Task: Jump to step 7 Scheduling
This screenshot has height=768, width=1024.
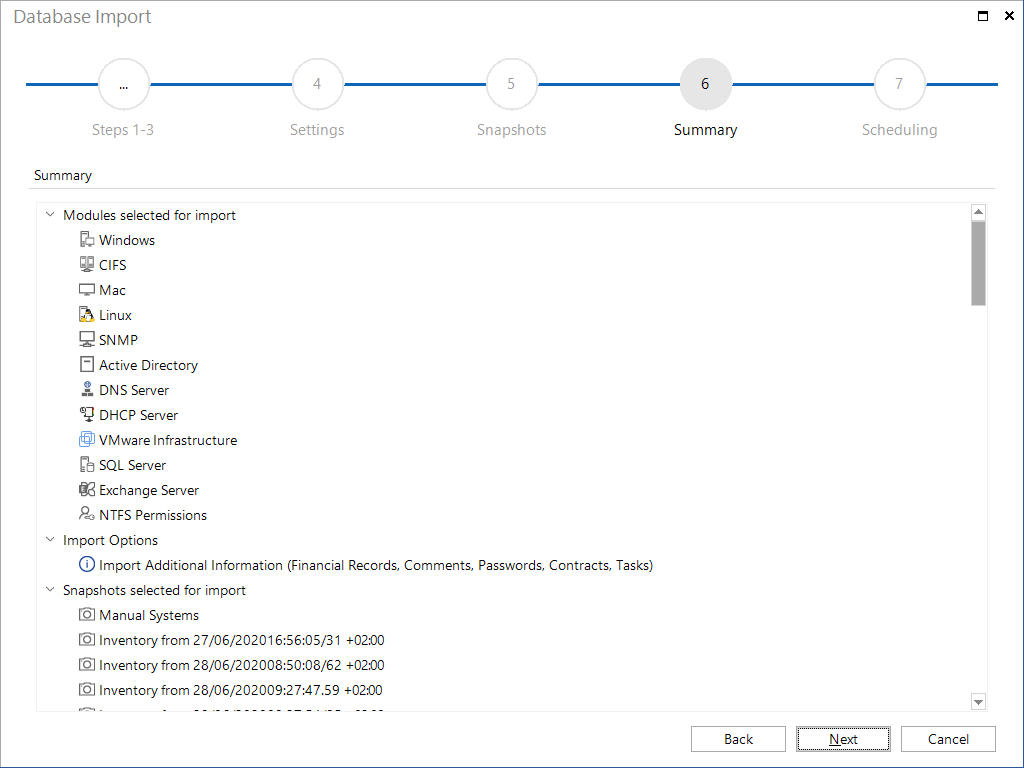Action: tap(899, 84)
